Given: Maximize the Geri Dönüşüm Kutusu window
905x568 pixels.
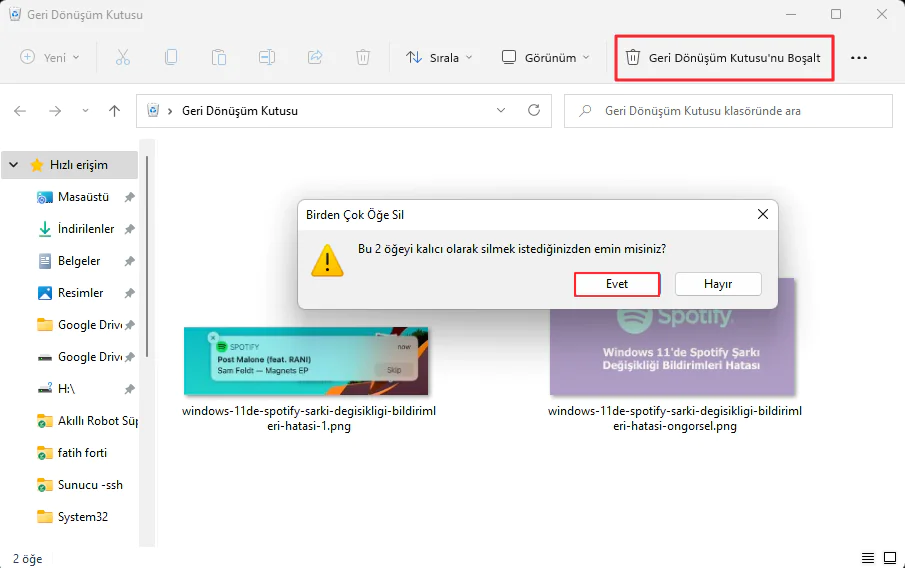Looking at the screenshot, I should (x=836, y=14).
